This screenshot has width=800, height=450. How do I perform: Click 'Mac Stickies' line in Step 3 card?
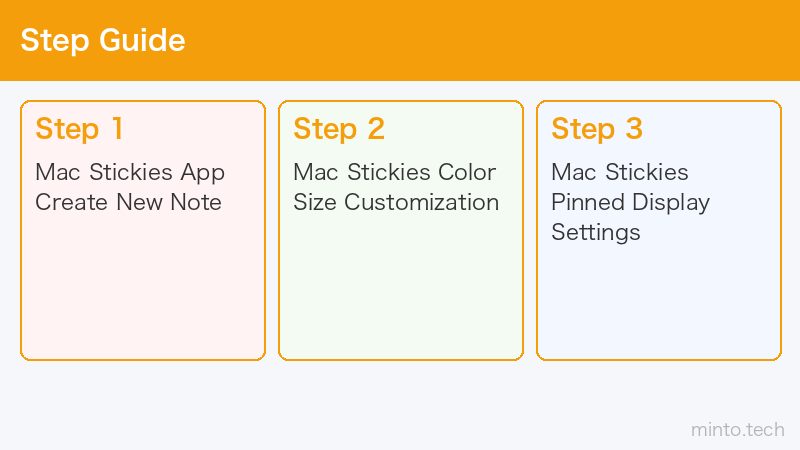pos(620,172)
